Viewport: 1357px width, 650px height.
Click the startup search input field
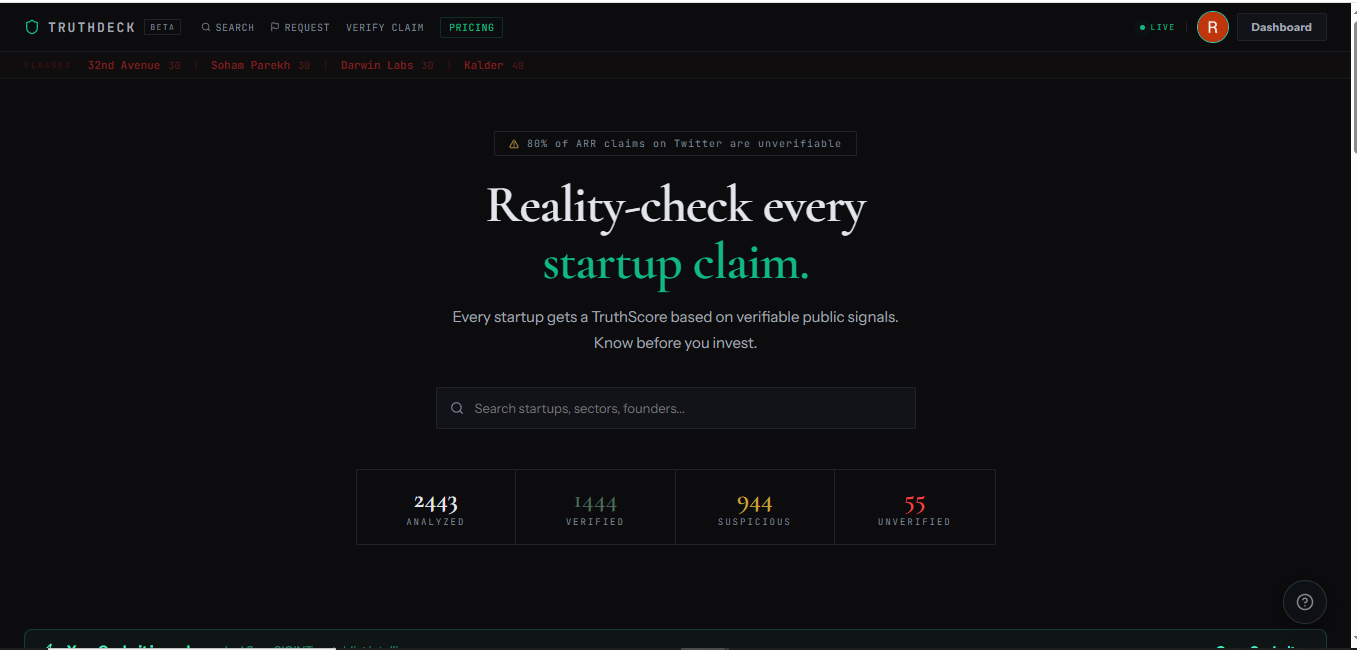tap(675, 408)
